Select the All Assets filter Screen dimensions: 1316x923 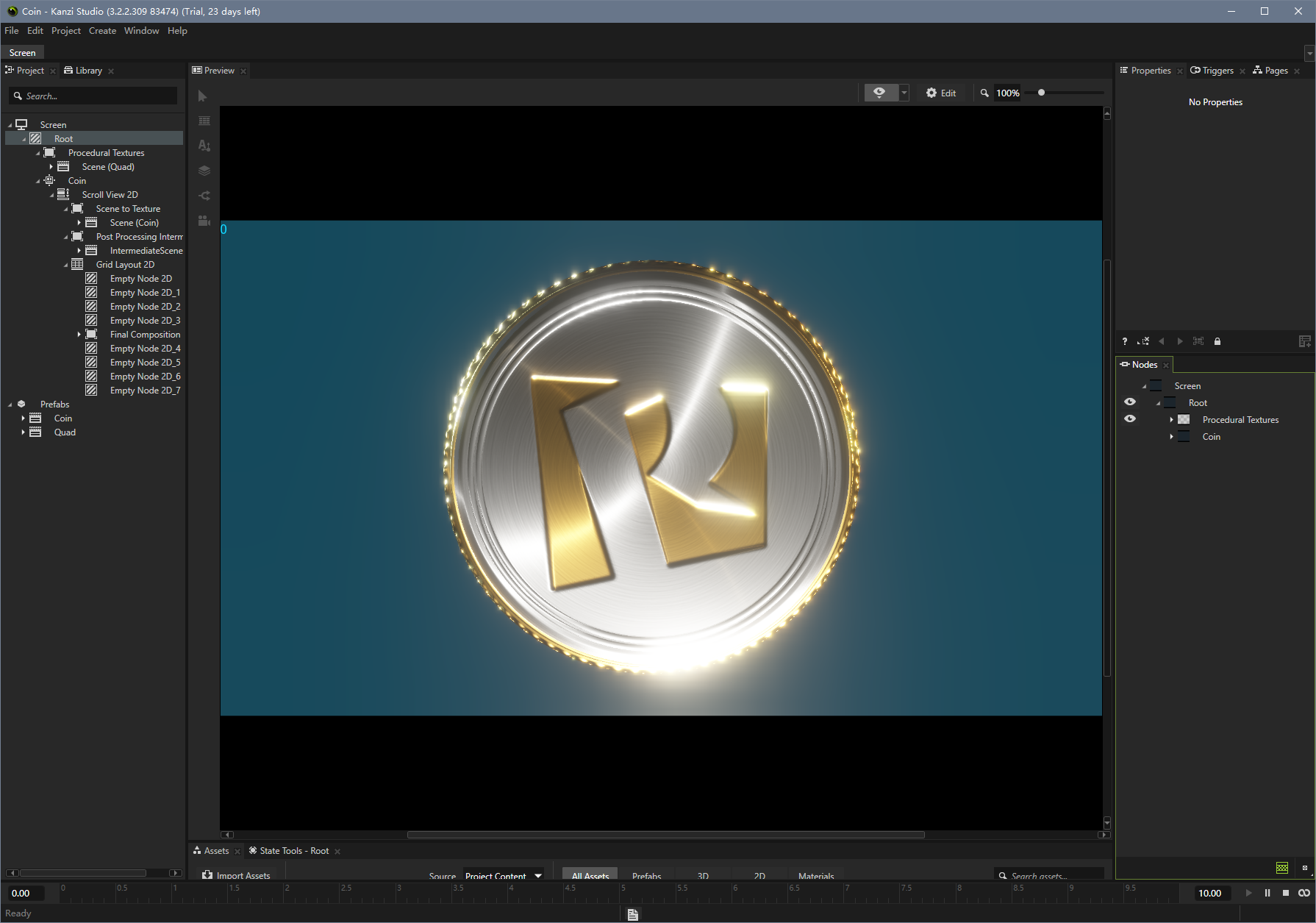(590, 875)
